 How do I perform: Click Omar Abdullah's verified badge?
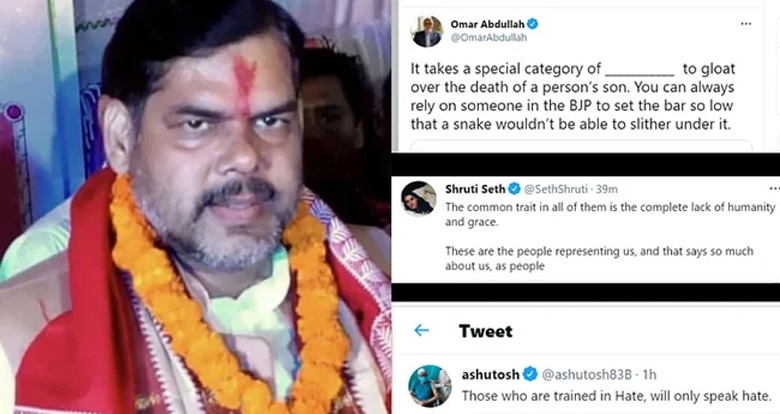(x=533, y=24)
